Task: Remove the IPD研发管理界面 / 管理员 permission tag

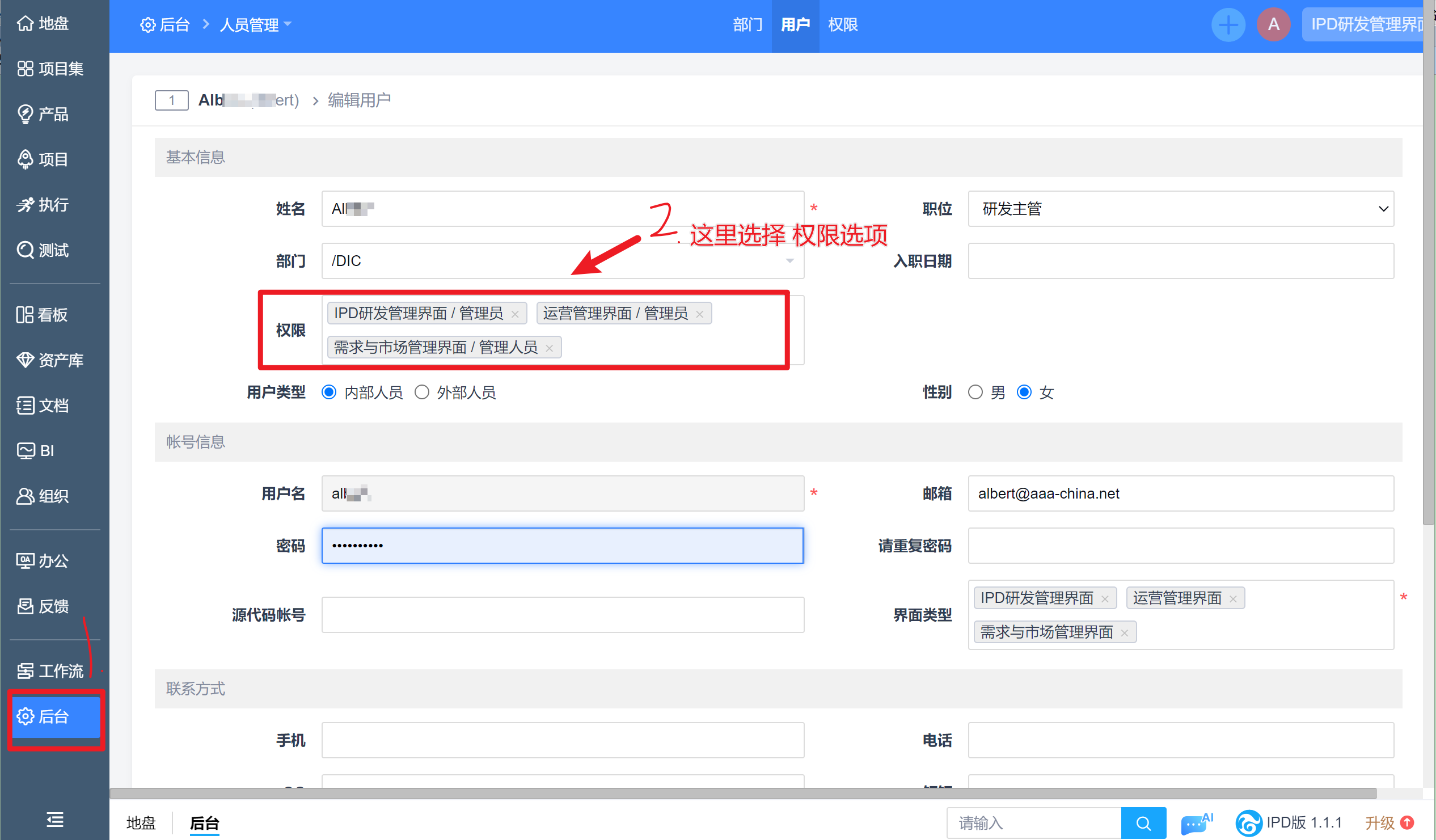Action: pos(515,314)
